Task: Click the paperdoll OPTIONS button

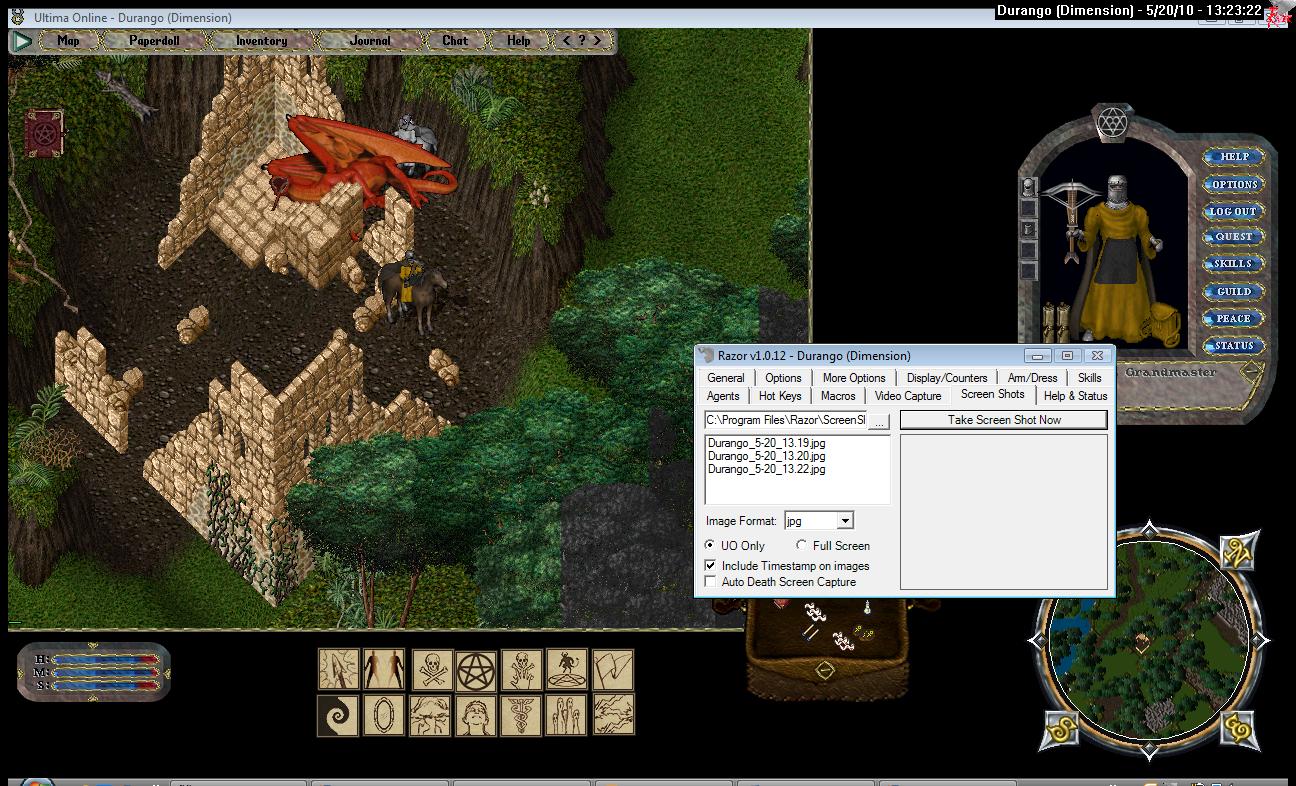Action: pos(1234,184)
